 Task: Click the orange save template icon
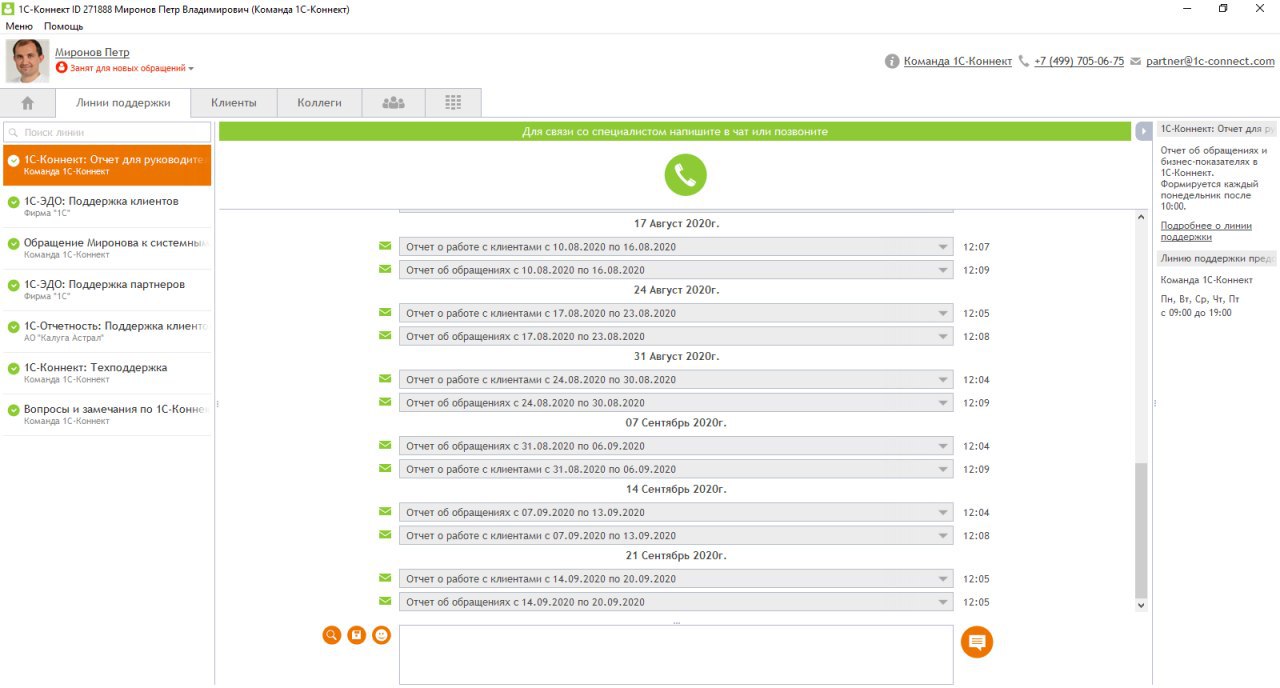pos(357,635)
